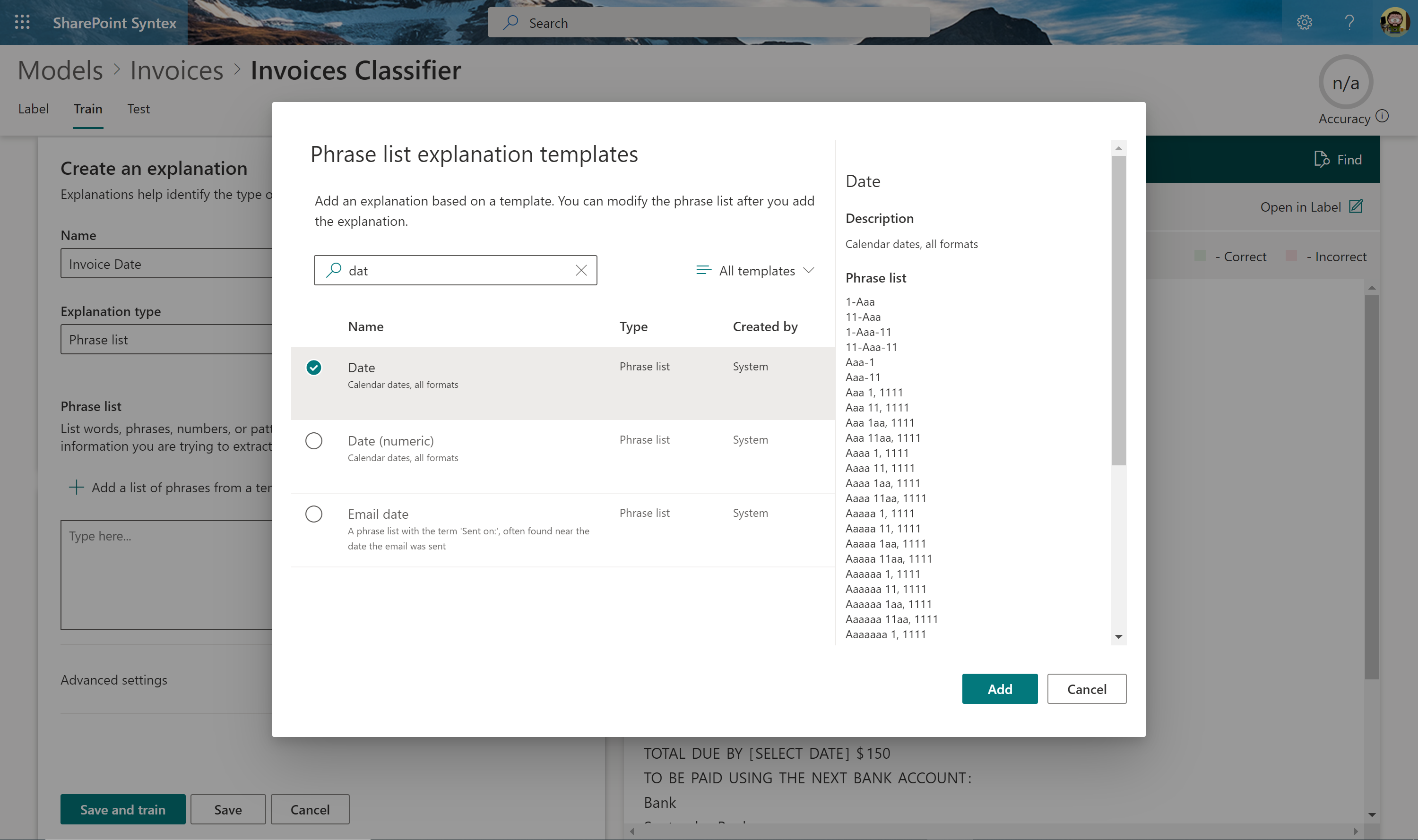This screenshot has width=1418, height=840.
Task: Select the Date (numeric) template radio button
Action: pos(314,441)
